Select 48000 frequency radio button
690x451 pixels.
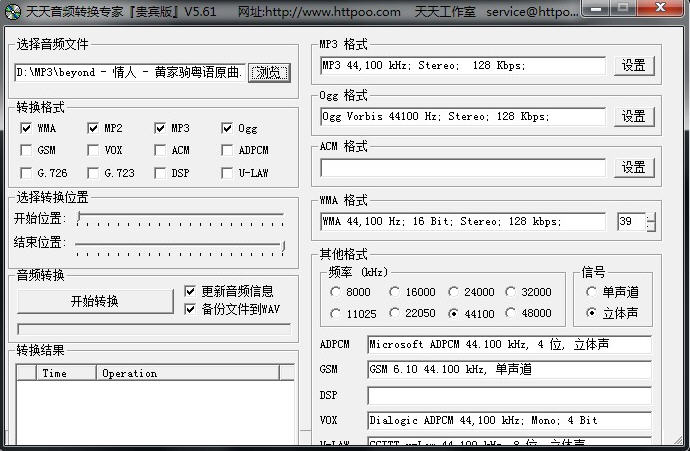tap(511, 313)
